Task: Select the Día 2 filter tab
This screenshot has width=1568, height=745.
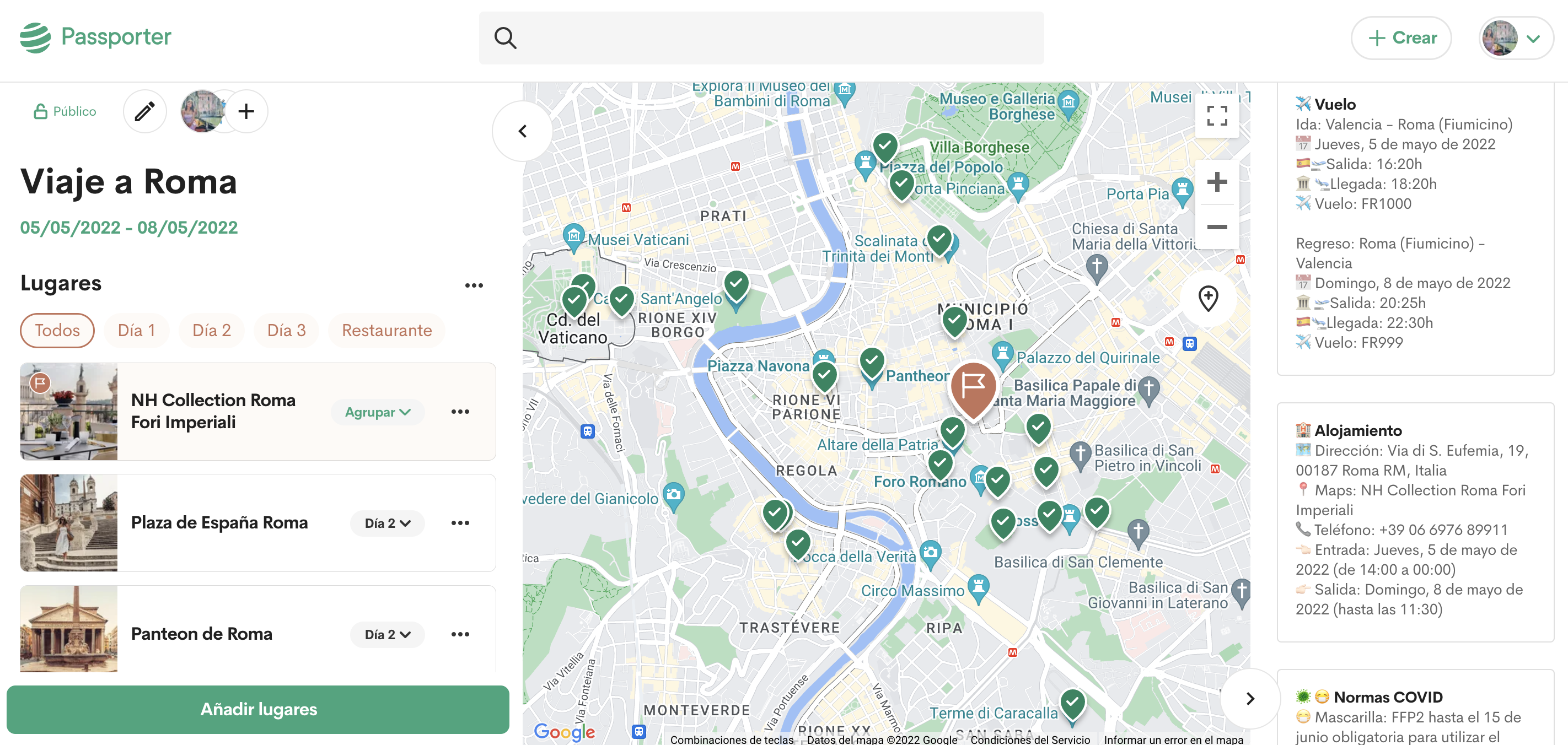Action: point(211,330)
